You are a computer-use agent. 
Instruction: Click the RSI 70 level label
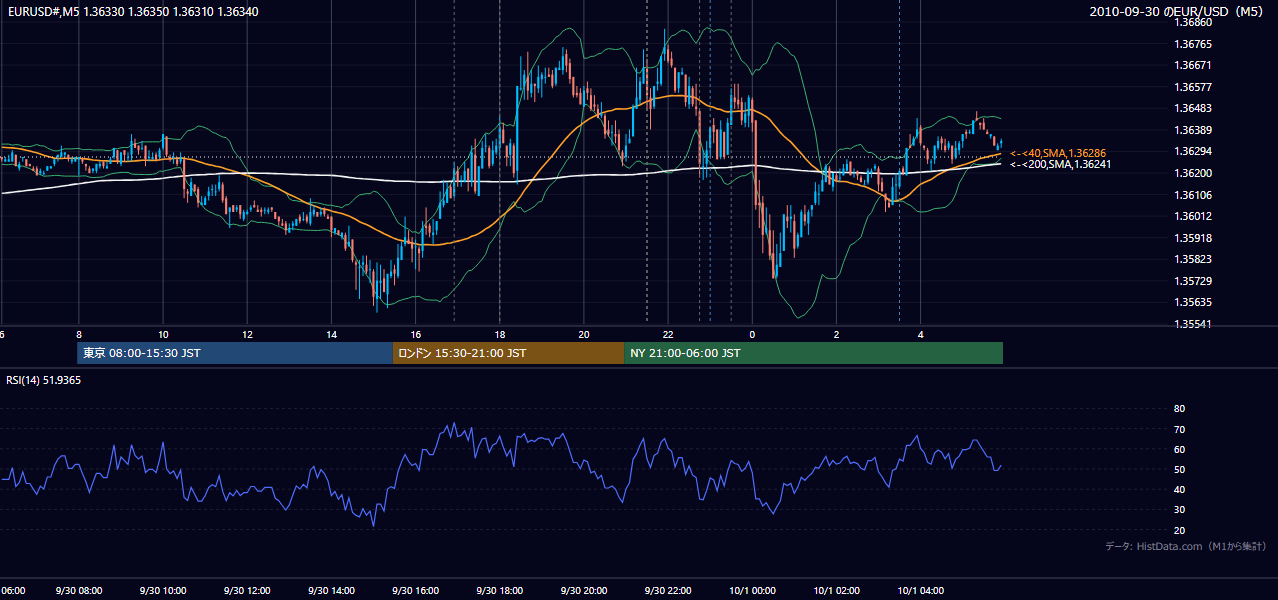tap(1179, 430)
